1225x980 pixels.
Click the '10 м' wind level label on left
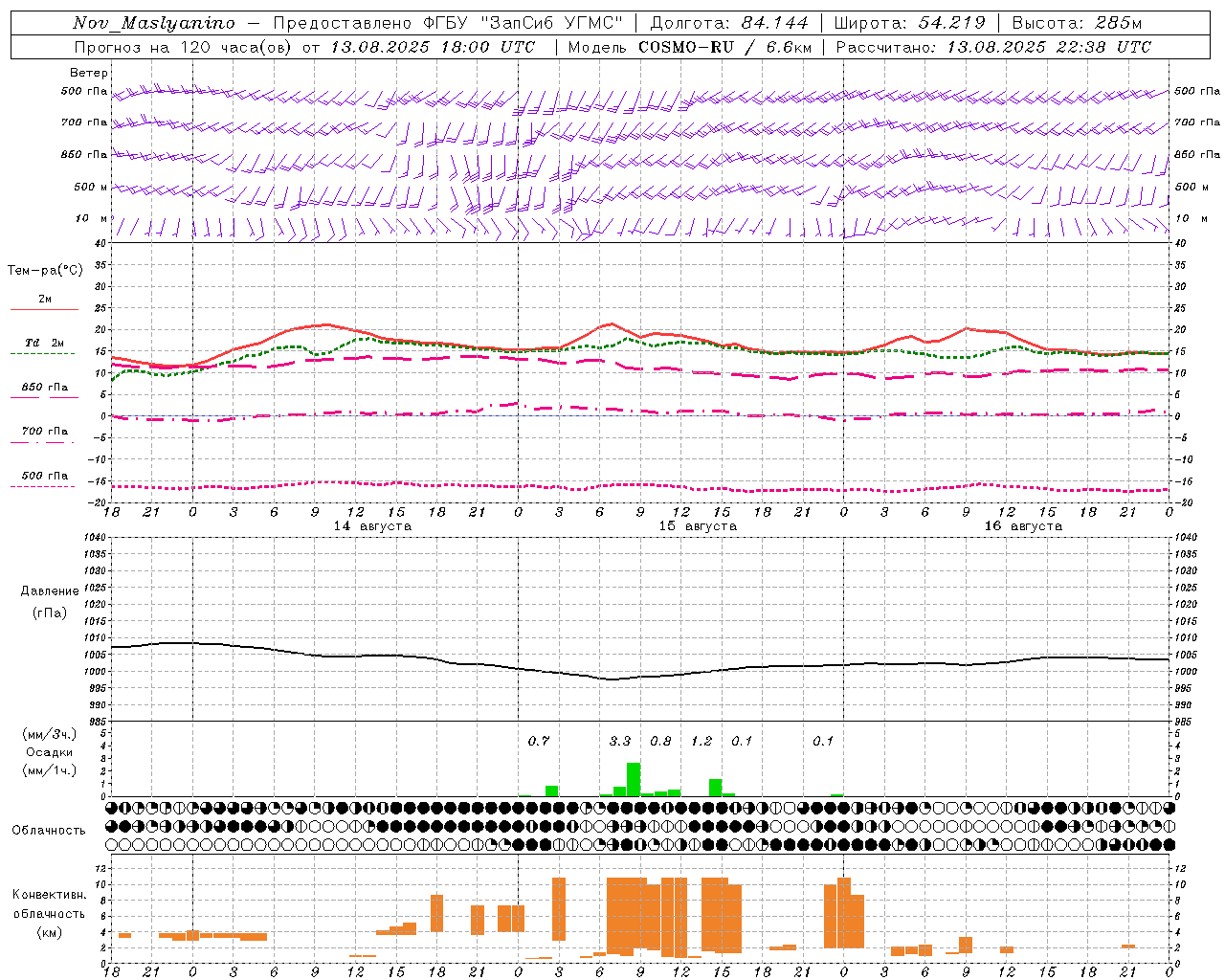91,218
